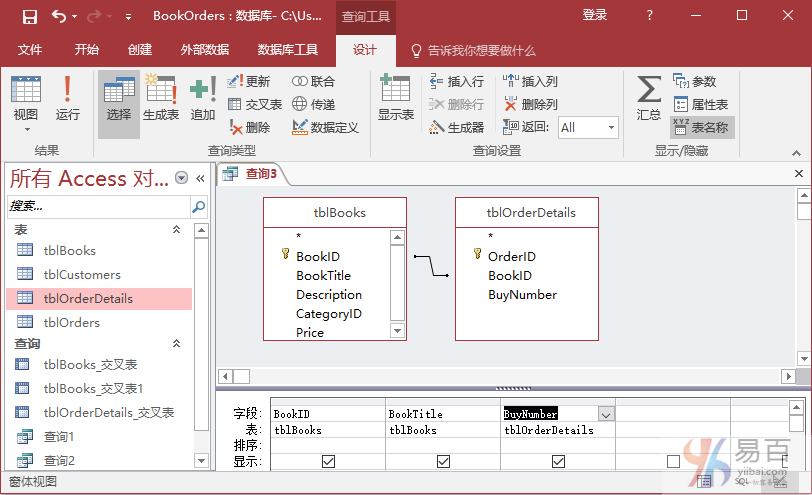Open the 返回 All dropdown
Viewport: 812px width, 495px height.
(x=610, y=127)
